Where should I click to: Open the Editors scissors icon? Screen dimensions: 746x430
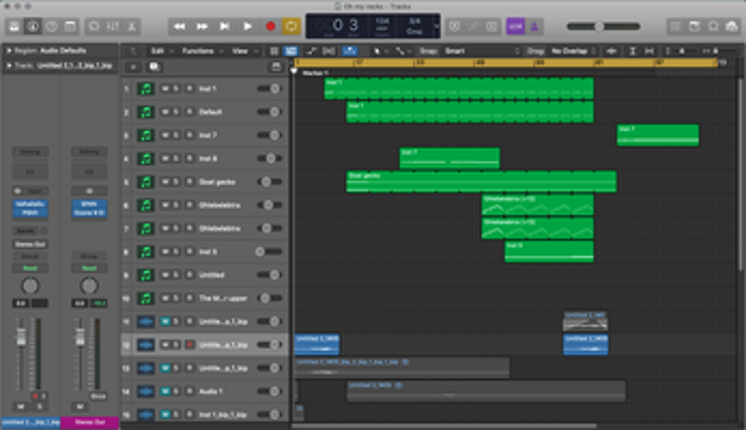(x=132, y=27)
